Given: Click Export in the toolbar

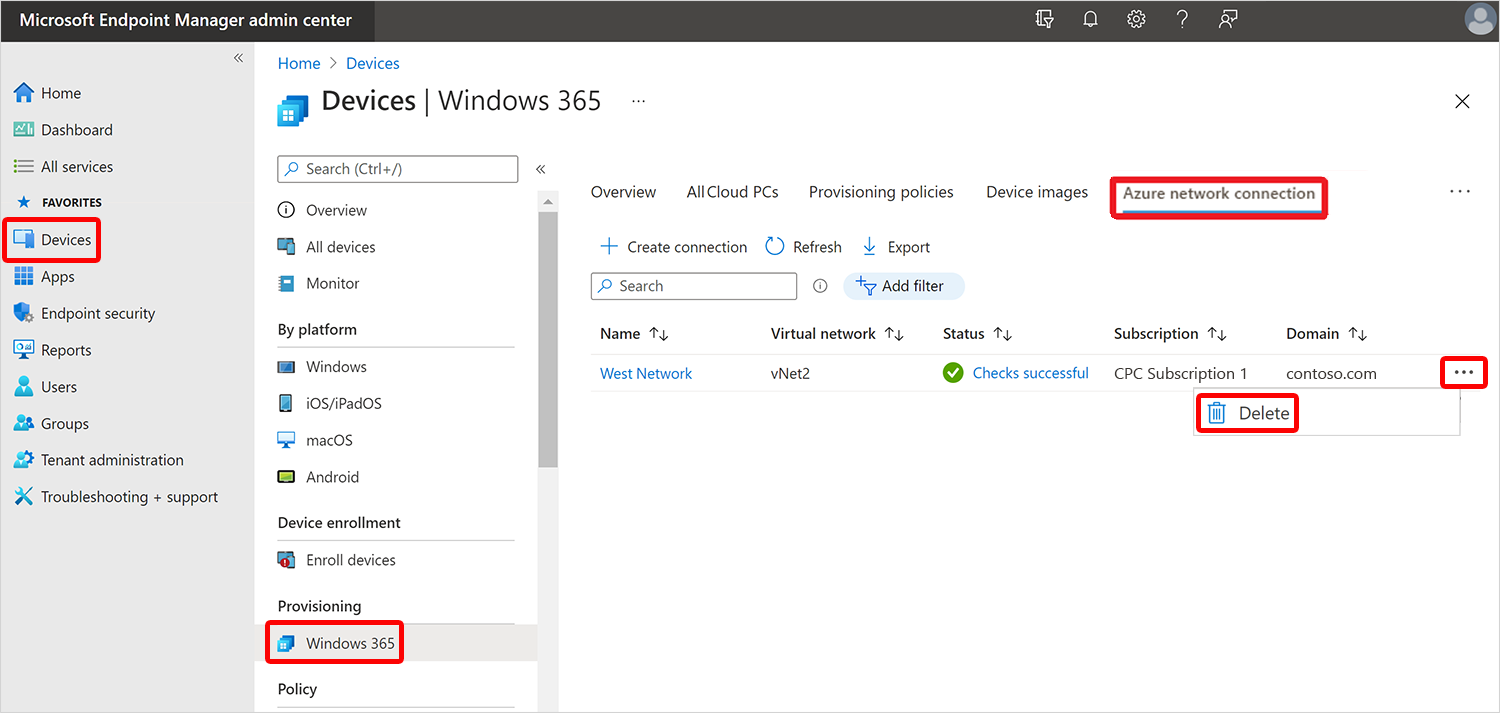Looking at the screenshot, I should coord(895,247).
